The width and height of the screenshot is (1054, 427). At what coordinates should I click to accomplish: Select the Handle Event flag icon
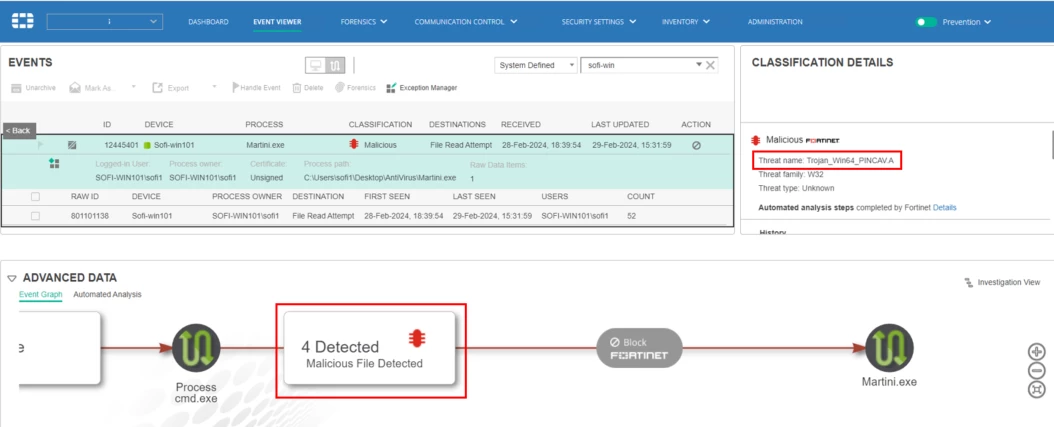[x=236, y=87]
